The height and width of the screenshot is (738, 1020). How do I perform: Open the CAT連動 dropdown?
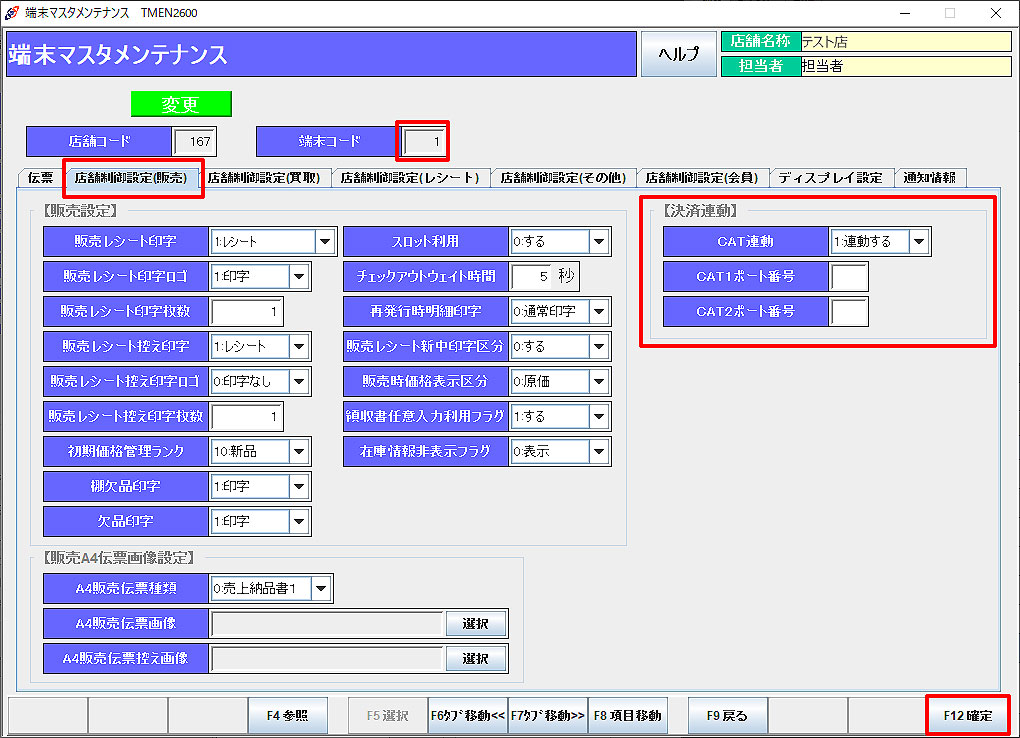point(919,241)
